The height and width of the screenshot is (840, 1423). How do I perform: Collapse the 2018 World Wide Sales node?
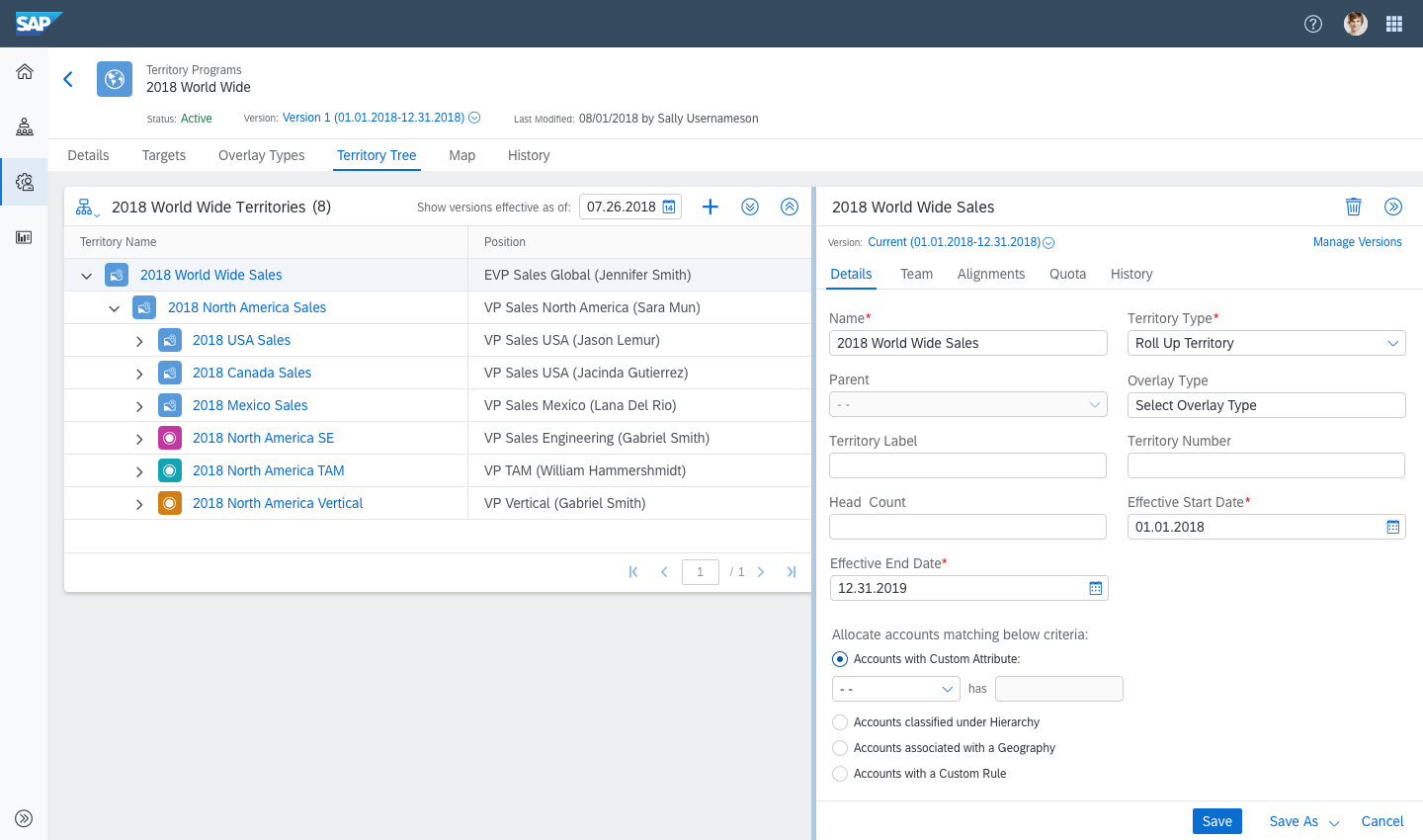(x=87, y=276)
